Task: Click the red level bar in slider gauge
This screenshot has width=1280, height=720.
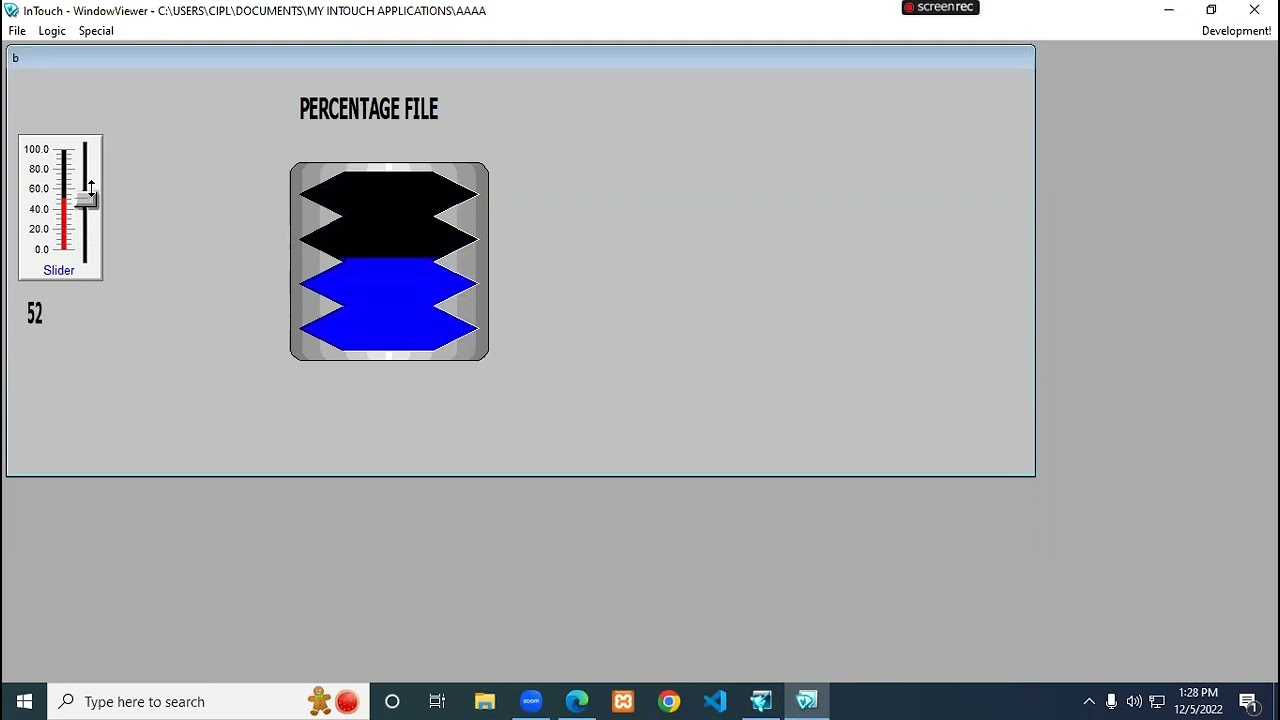Action: 65,223
